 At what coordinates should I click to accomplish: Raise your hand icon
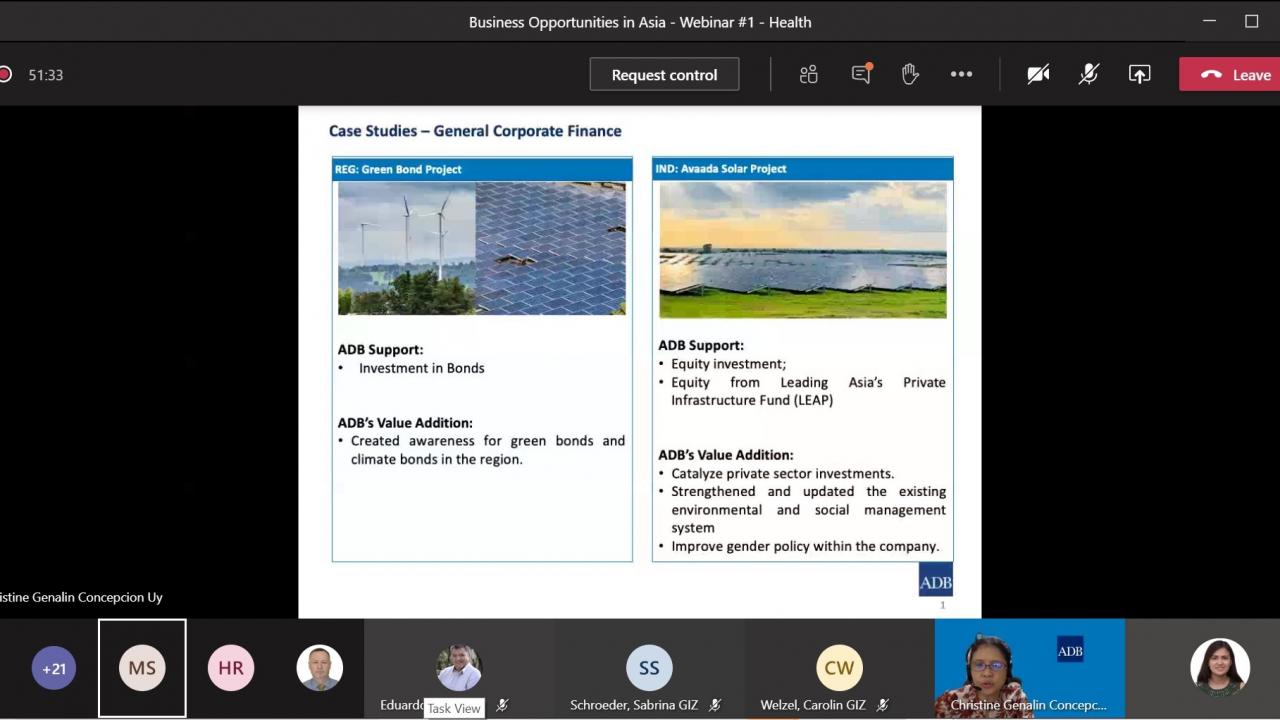point(910,74)
